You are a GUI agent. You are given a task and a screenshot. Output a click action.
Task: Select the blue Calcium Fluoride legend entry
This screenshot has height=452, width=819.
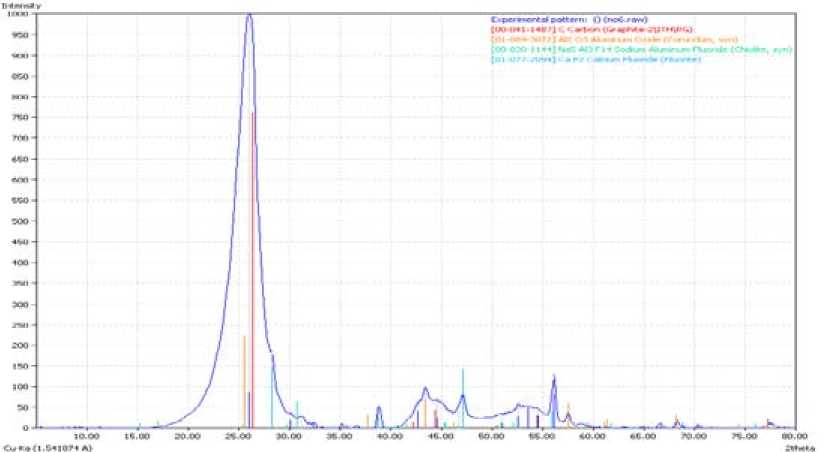click(x=595, y=60)
